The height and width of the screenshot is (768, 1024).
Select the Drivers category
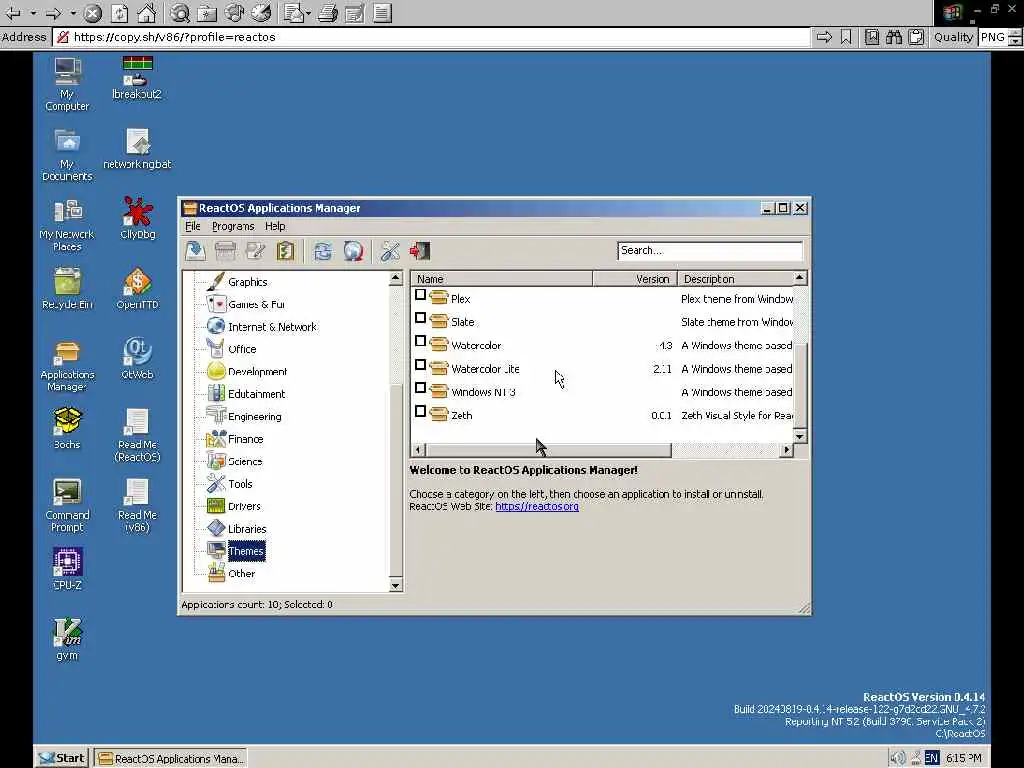(244, 506)
